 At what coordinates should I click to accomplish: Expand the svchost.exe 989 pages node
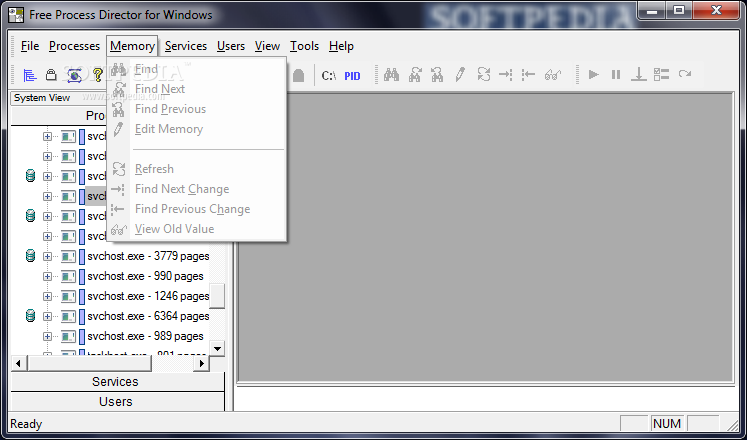(x=47, y=336)
